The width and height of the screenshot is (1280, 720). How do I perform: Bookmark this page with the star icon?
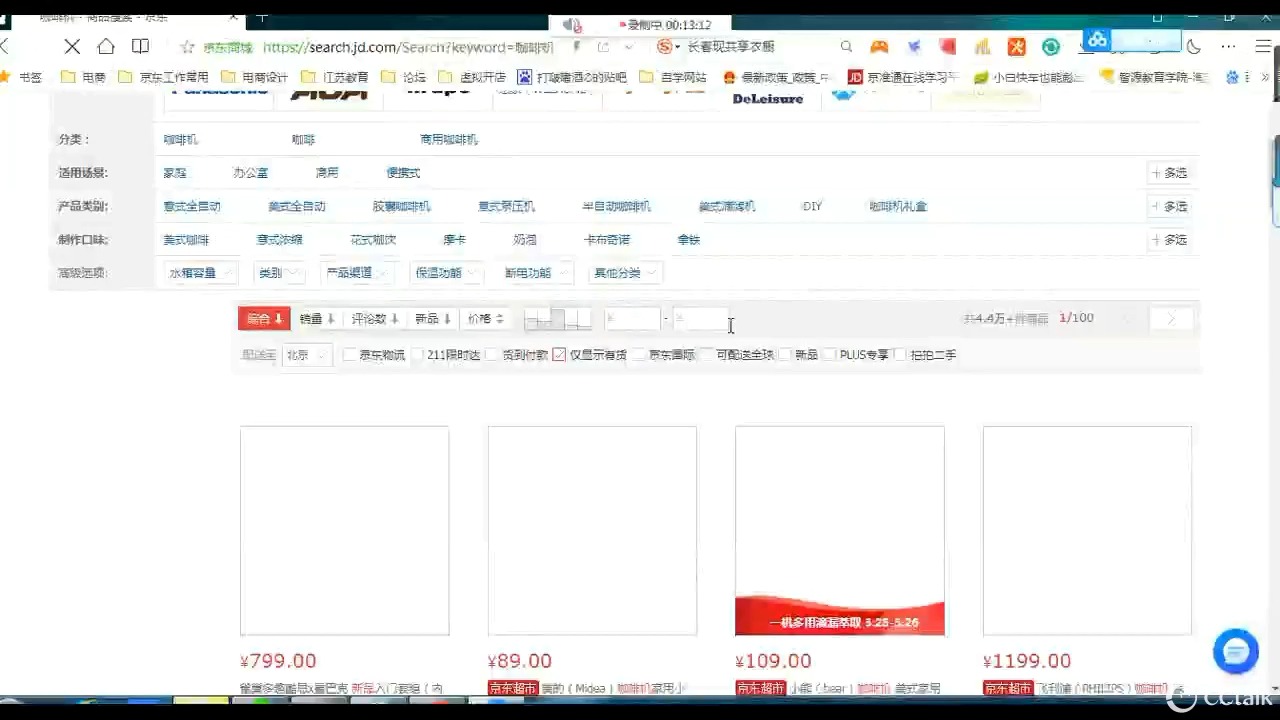pyautogui.click(x=187, y=47)
